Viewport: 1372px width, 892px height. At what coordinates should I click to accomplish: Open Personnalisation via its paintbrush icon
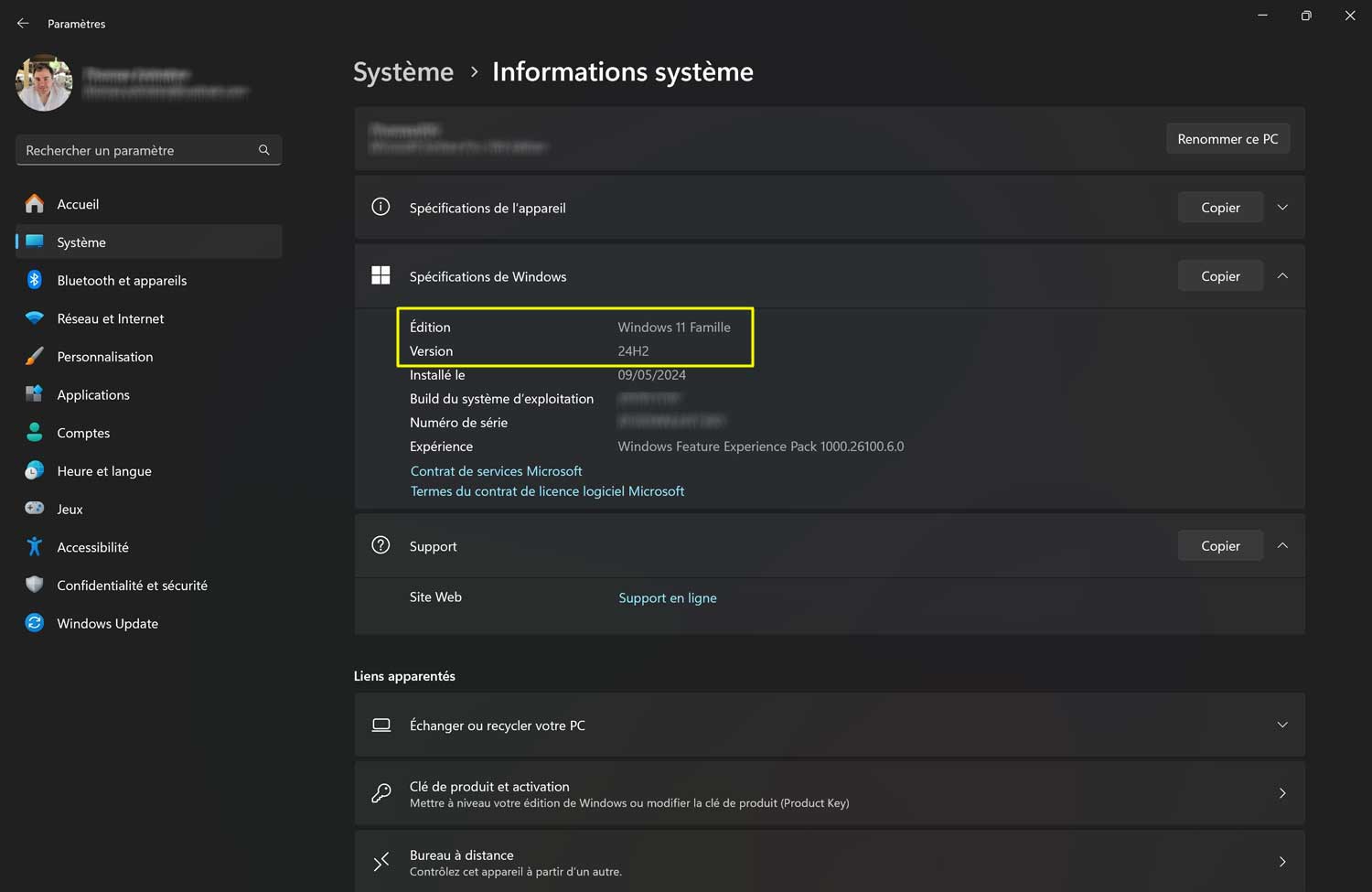pos(35,357)
